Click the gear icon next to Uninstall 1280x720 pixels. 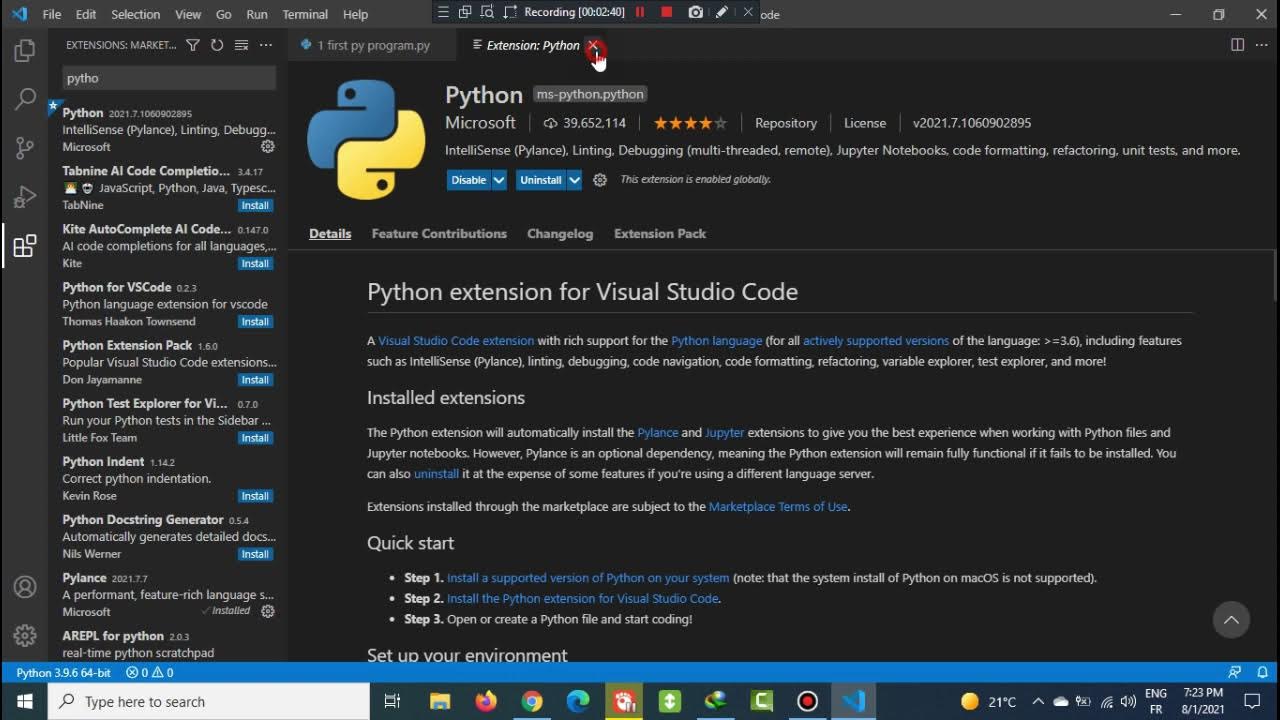pyautogui.click(x=600, y=180)
